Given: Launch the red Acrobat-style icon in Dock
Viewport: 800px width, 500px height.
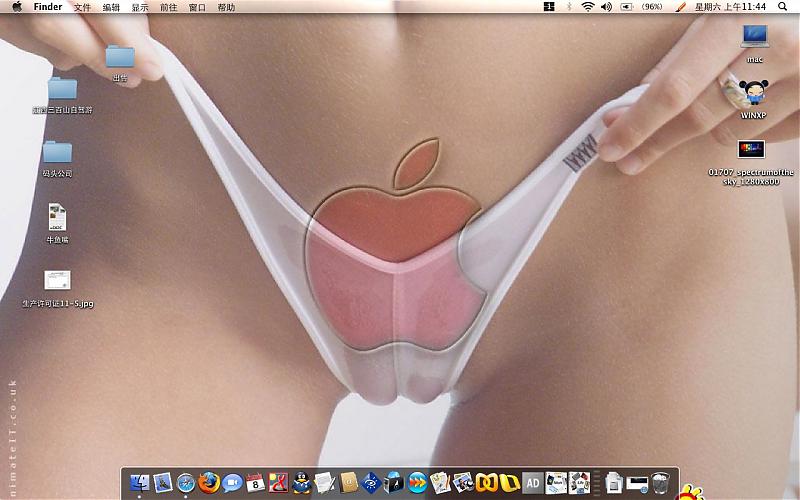Looking at the screenshot, I should point(279,483).
